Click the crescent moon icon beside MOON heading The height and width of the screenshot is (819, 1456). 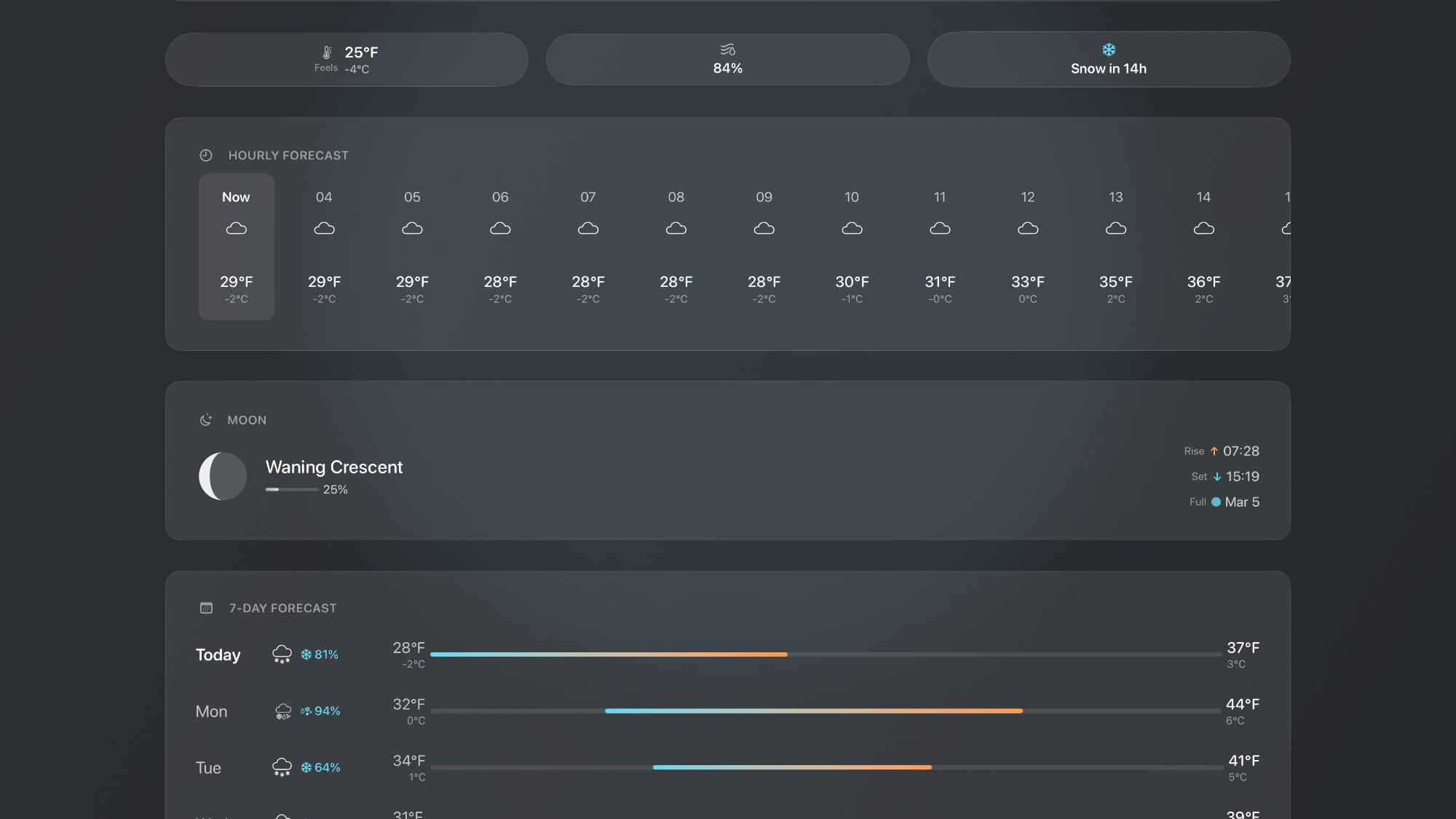click(x=206, y=419)
